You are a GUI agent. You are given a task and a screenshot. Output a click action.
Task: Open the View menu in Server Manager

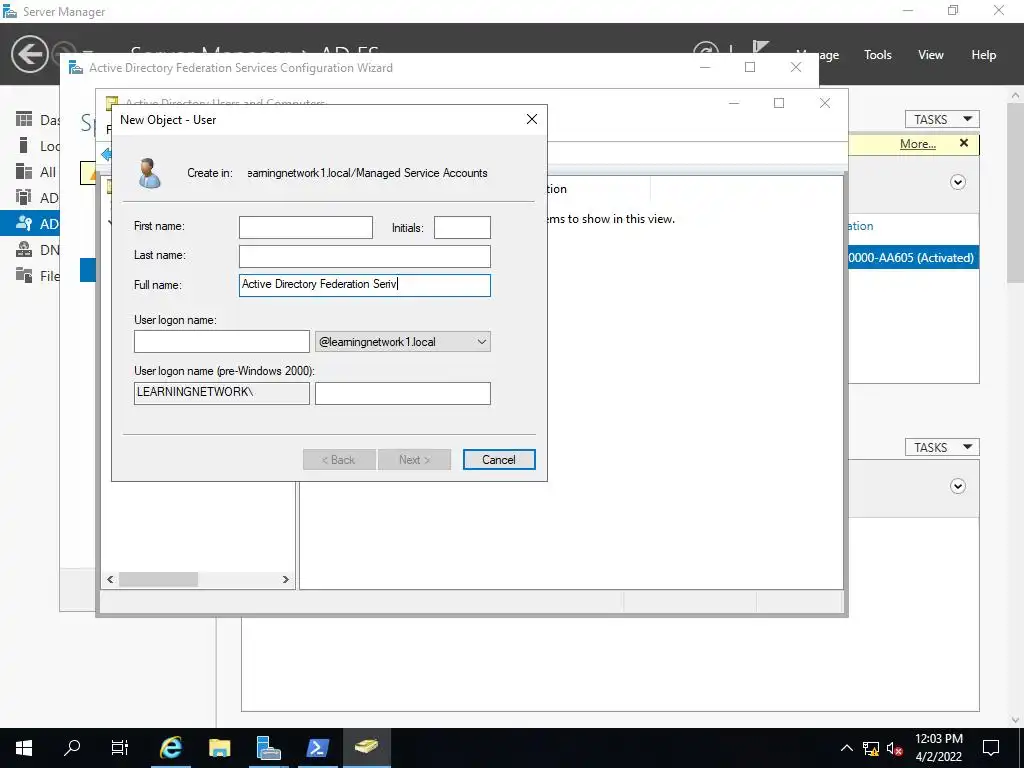[x=930, y=55]
